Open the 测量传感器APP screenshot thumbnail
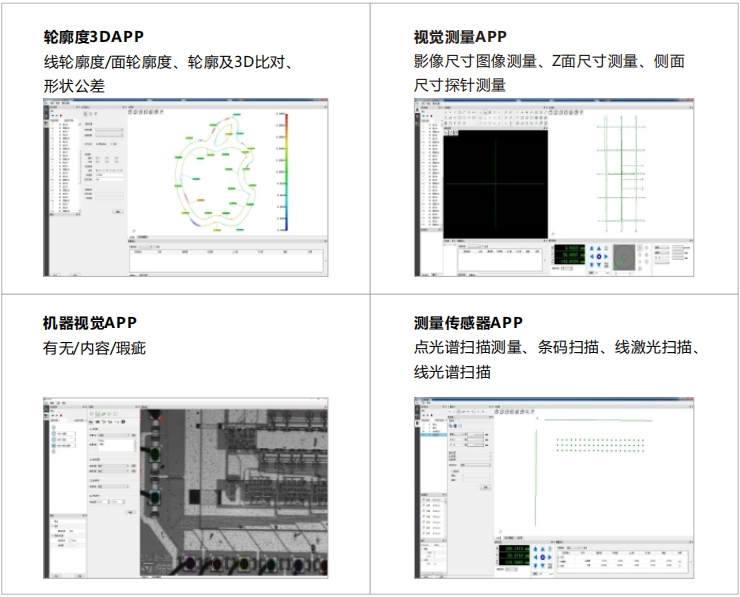The image size is (740, 597). tap(554, 488)
